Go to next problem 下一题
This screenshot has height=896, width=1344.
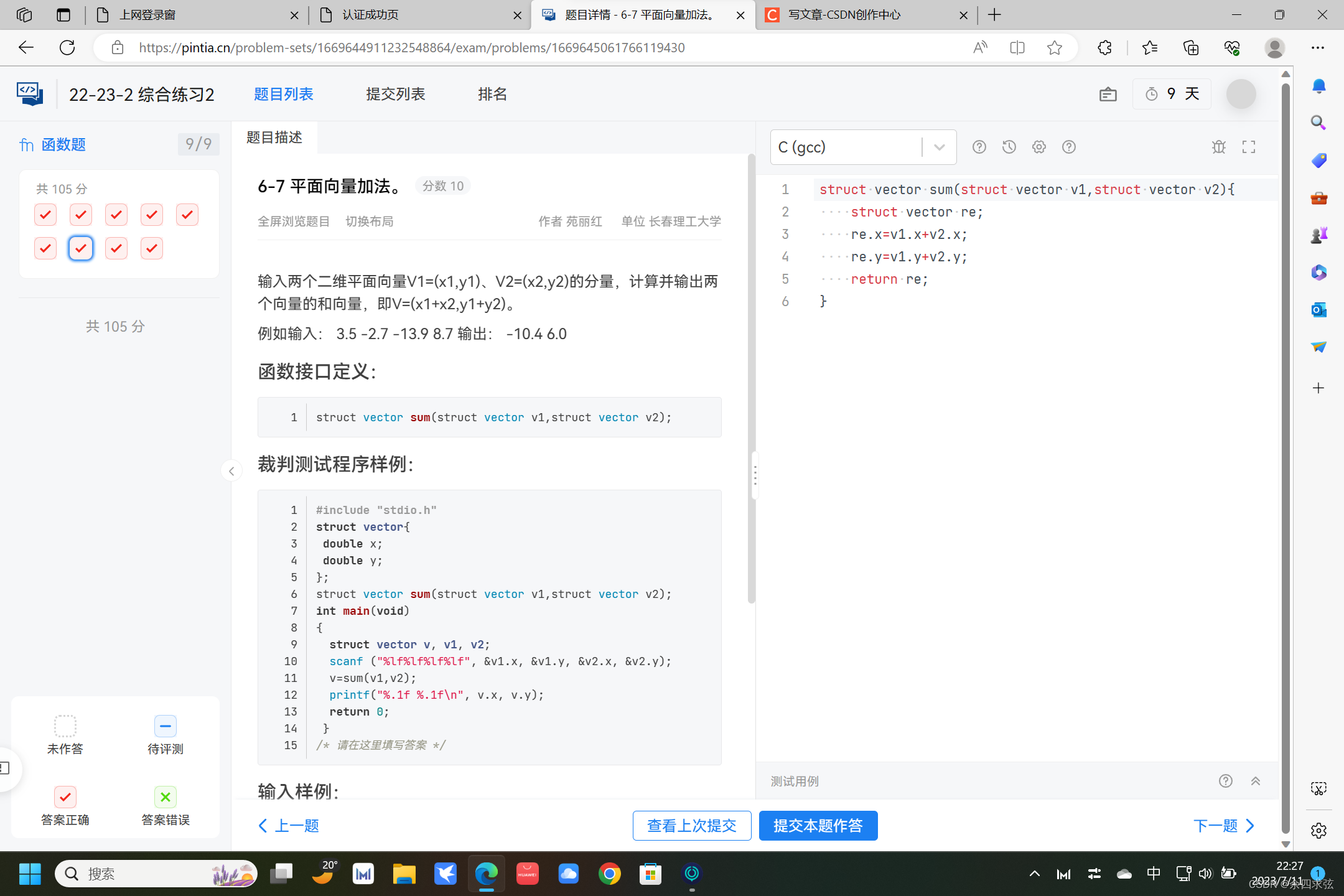(1225, 826)
